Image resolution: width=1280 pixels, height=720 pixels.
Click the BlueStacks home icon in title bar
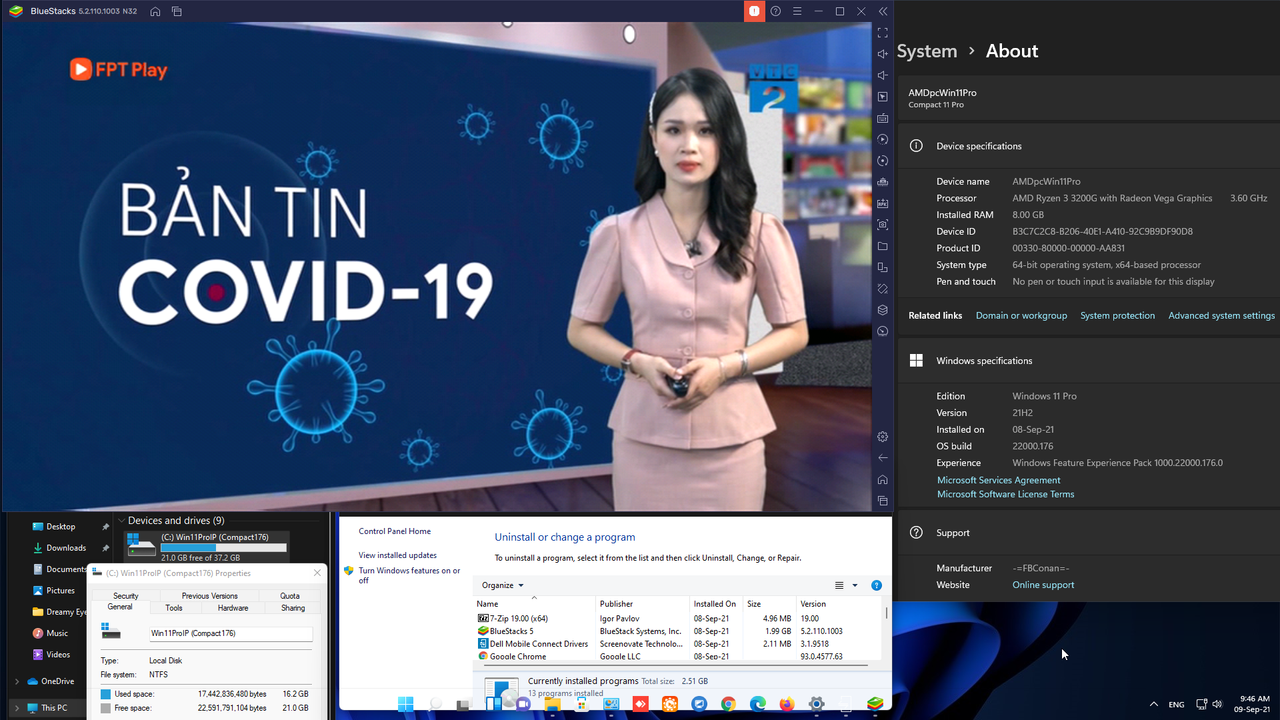coord(155,11)
